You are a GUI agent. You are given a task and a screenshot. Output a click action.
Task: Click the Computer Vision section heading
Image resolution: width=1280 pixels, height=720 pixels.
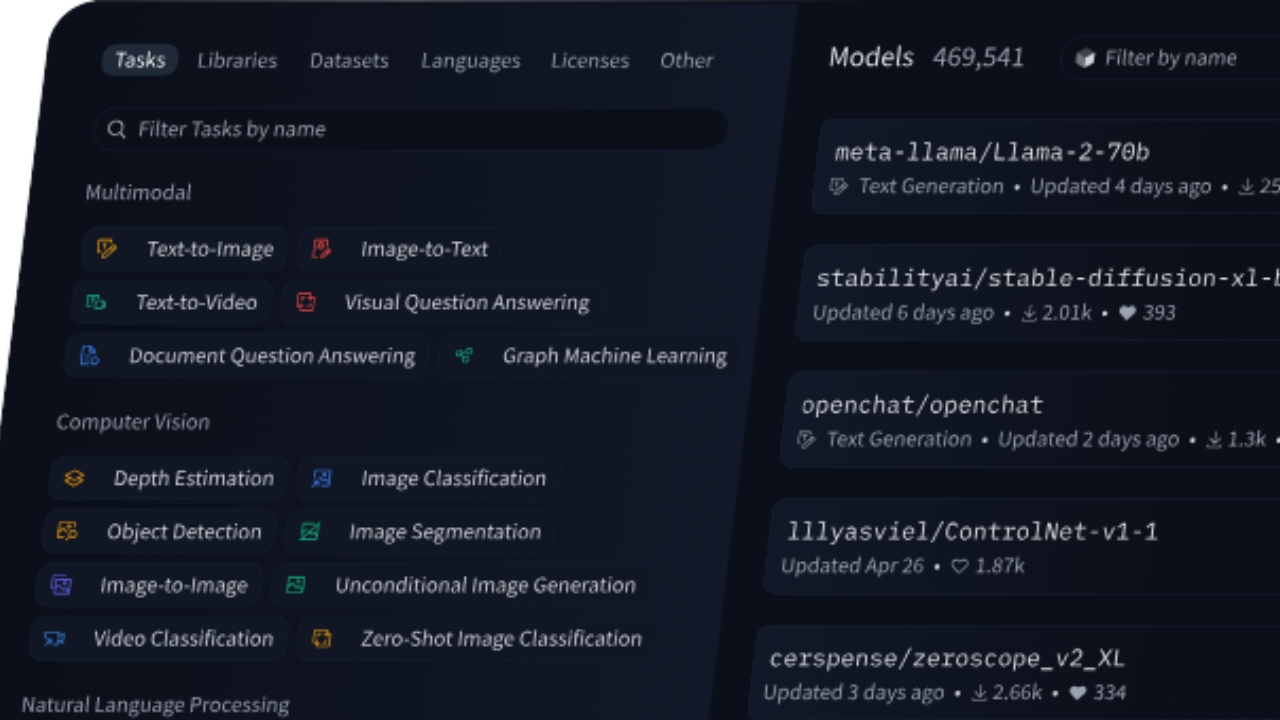tap(133, 422)
